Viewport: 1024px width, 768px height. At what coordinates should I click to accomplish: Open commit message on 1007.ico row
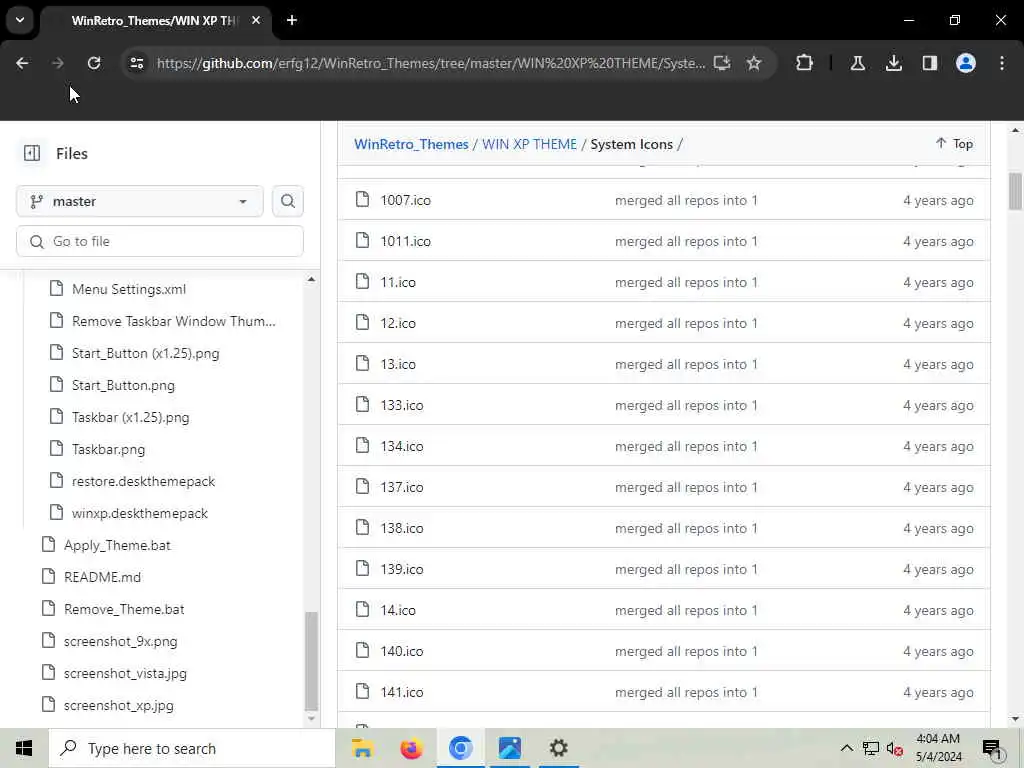click(x=686, y=200)
